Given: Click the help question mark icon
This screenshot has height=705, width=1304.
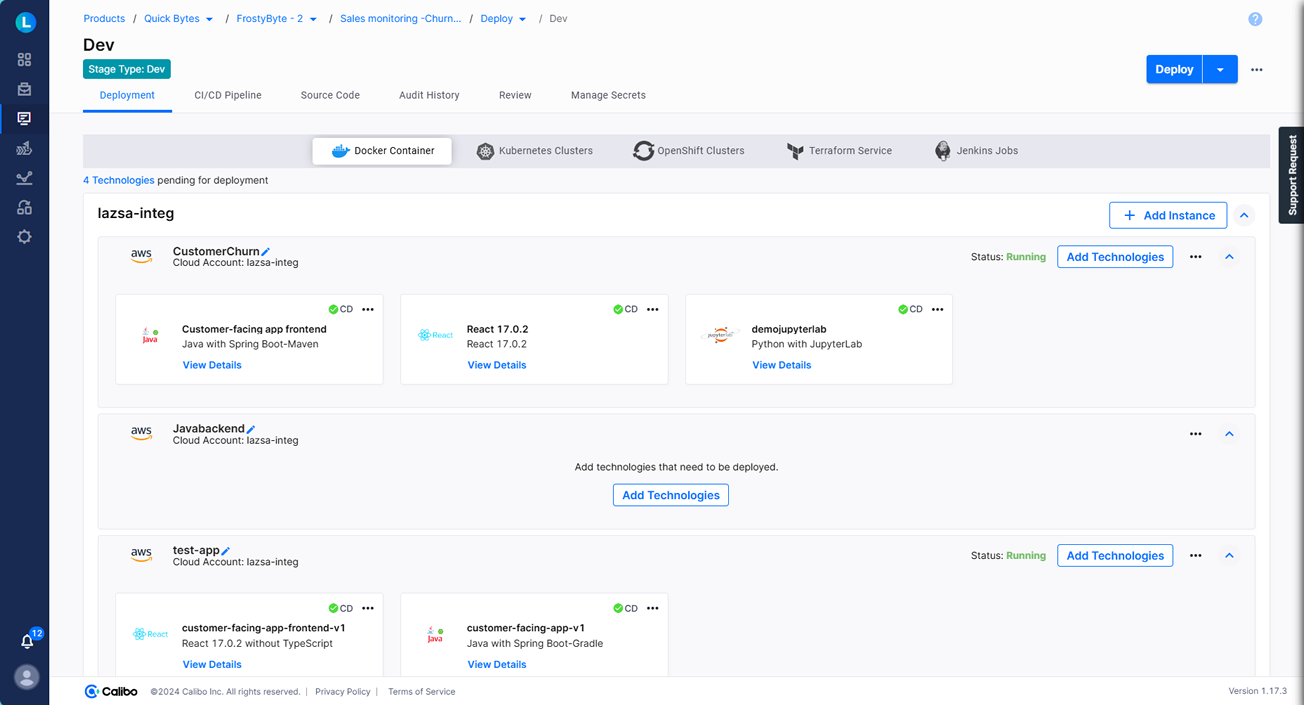Looking at the screenshot, I should coord(1255,18).
